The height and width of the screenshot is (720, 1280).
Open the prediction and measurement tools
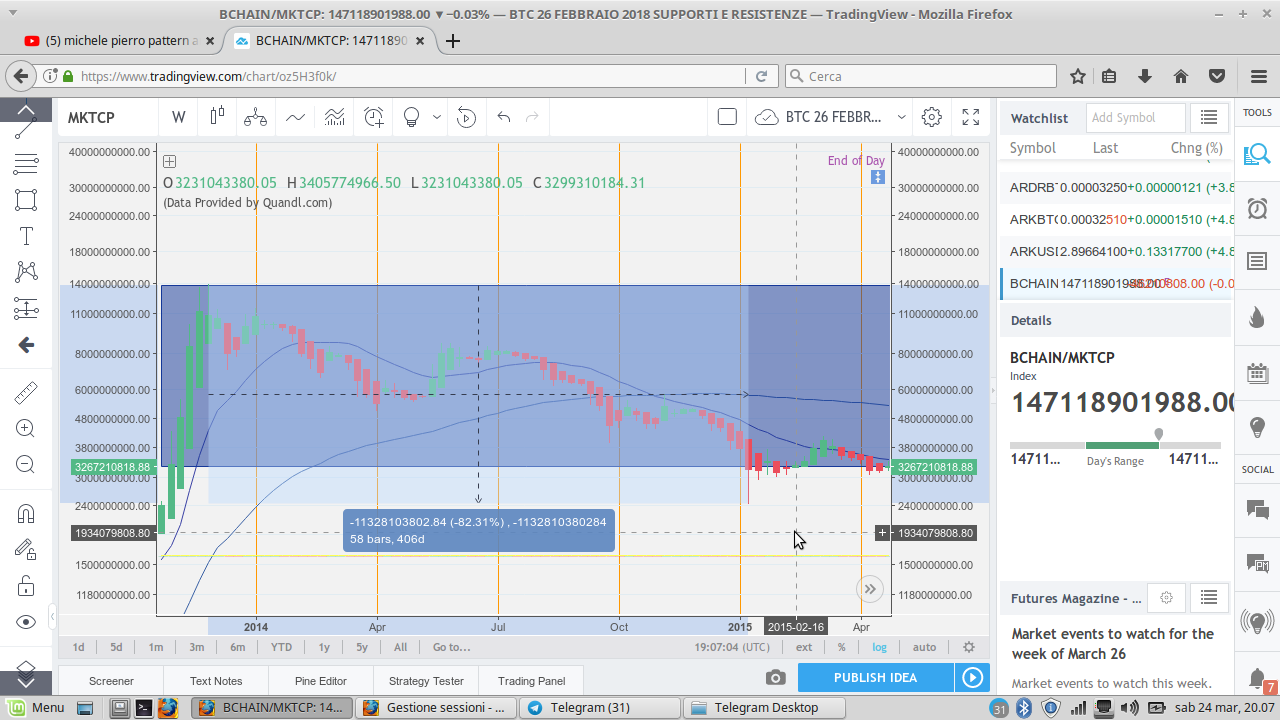[26, 309]
